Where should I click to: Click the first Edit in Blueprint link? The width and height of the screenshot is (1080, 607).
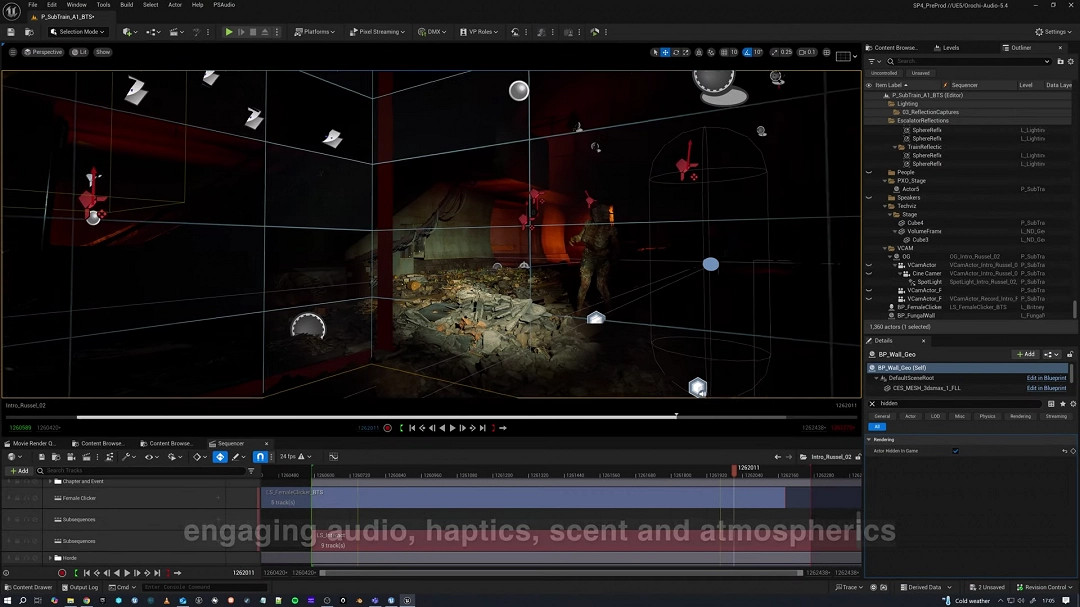[x=1046, y=378]
